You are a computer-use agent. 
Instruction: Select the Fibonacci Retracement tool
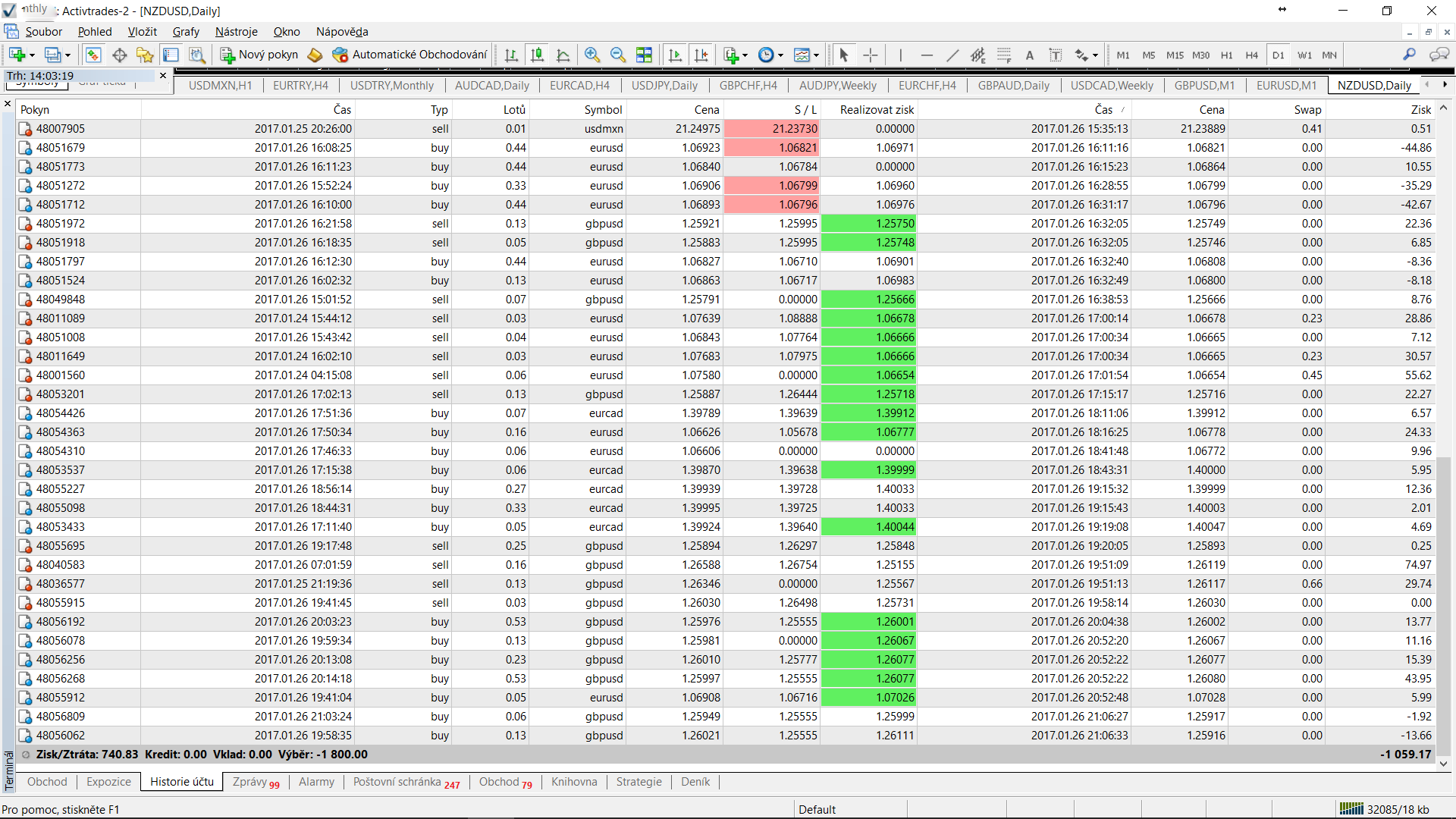pos(1004,55)
